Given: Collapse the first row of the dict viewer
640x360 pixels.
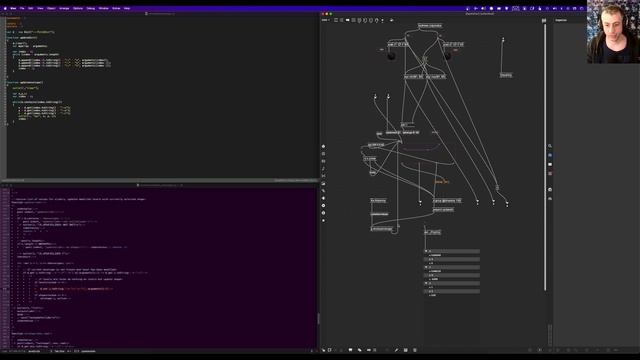Looking at the screenshot, I should [426, 251].
